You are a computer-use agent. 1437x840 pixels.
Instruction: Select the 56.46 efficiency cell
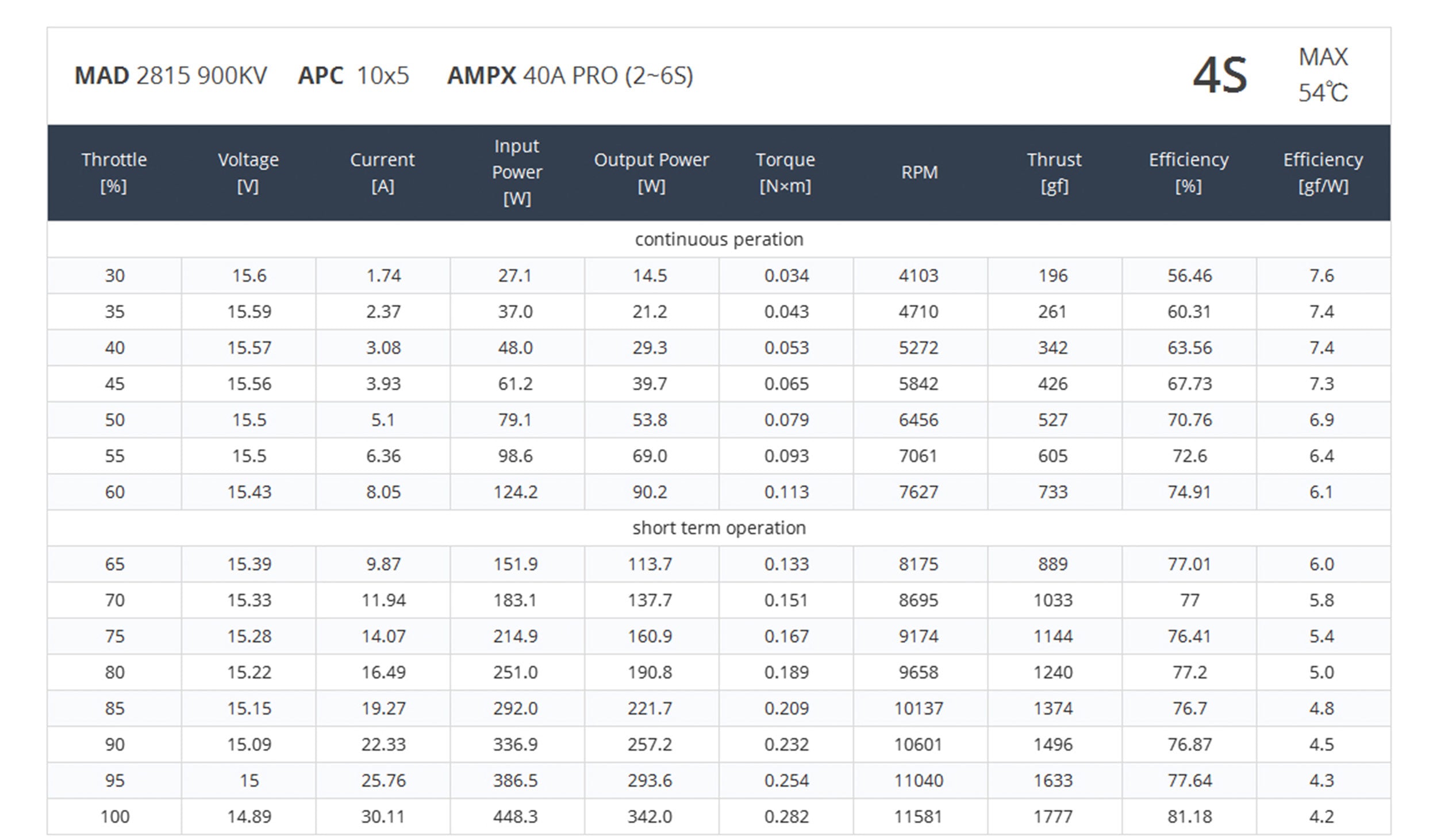pos(1189,275)
